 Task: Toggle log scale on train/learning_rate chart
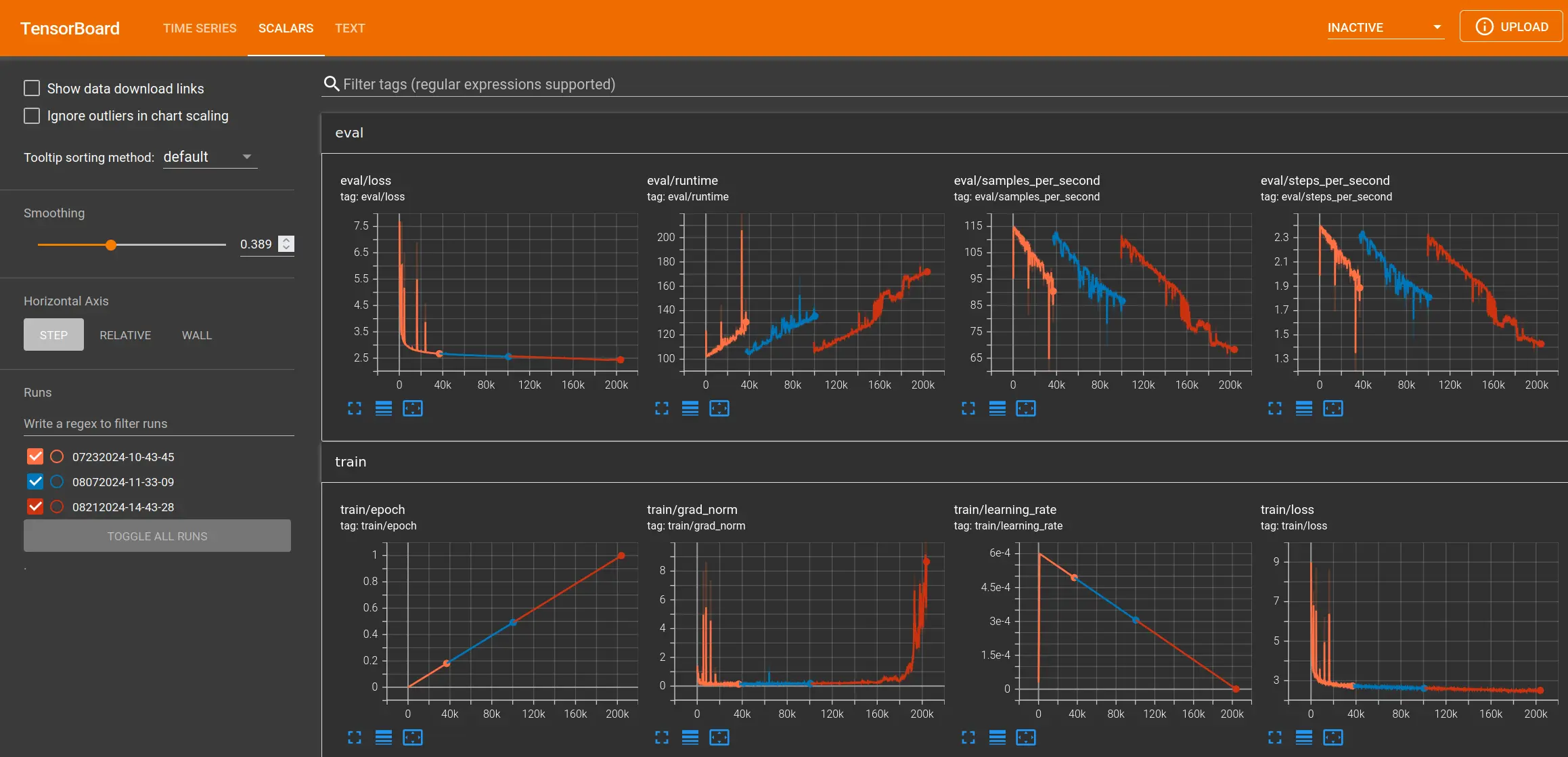point(998,737)
